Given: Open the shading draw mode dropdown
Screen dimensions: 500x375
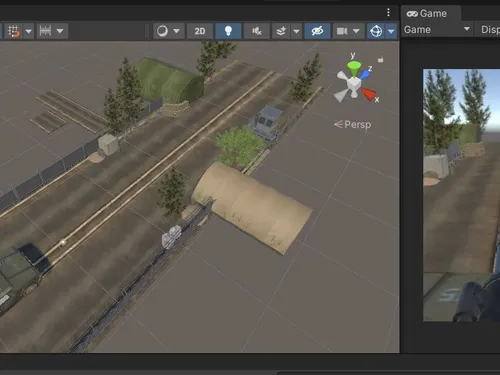Looking at the screenshot, I should 177,31.
